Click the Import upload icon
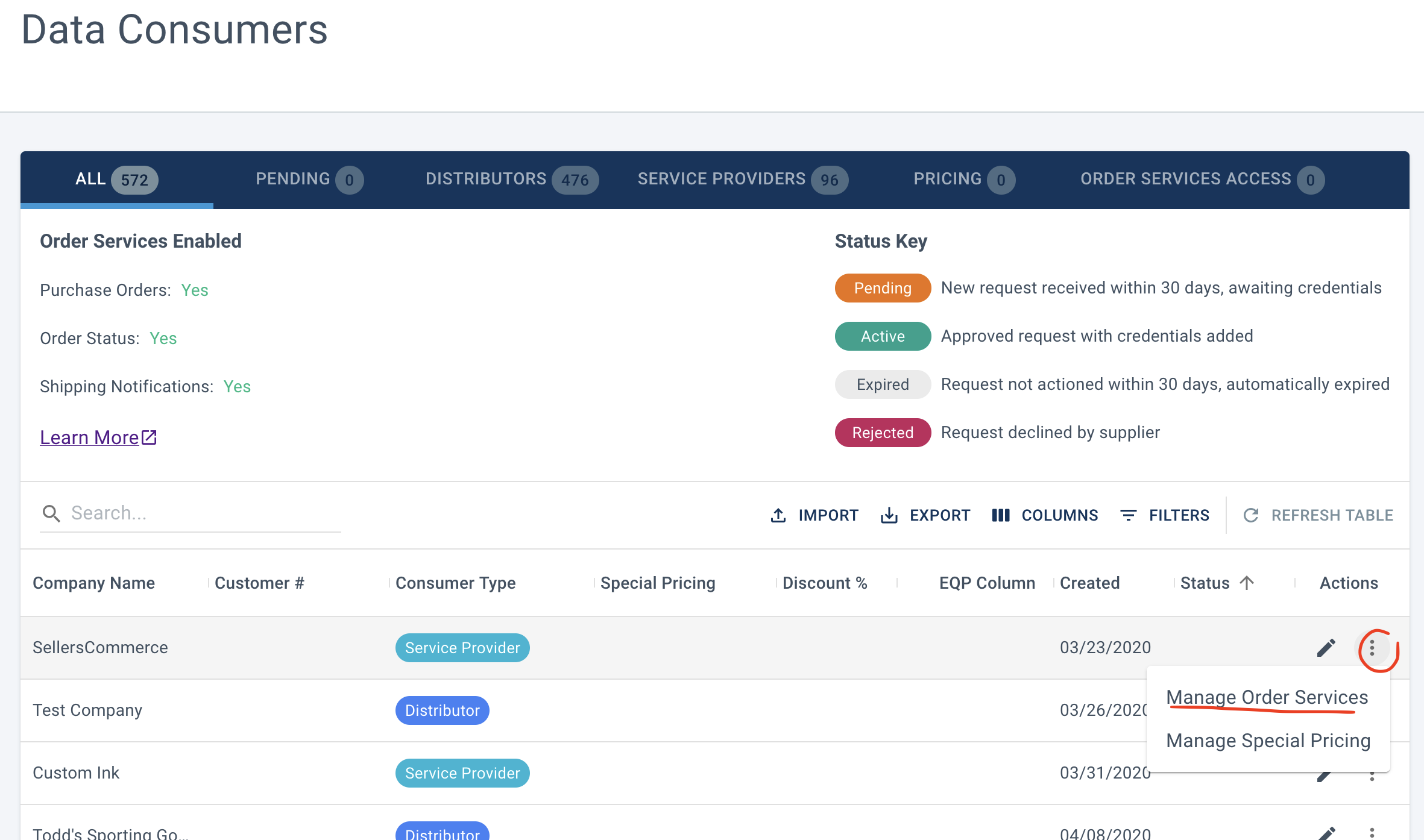 pyautogui.click(x=778, y=515)
